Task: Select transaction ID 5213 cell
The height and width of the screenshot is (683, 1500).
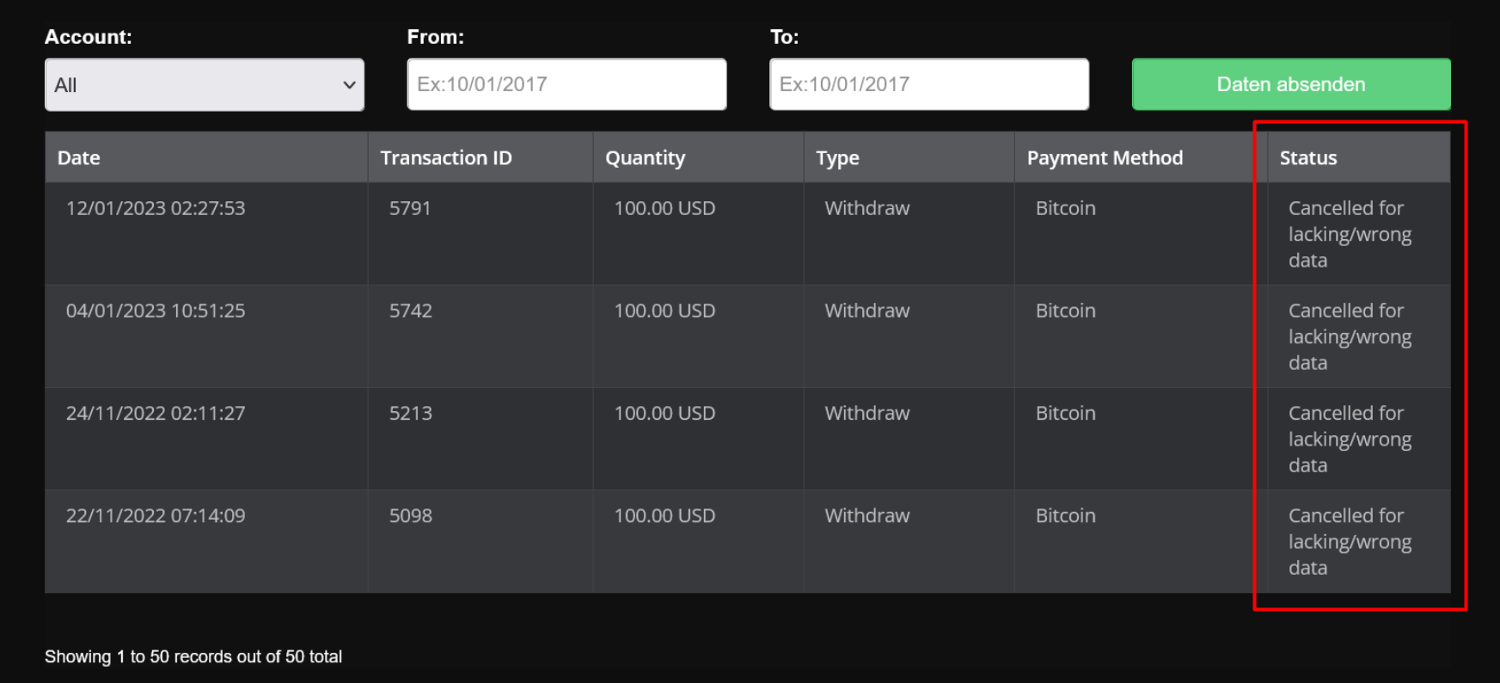Action: [410, 414]
